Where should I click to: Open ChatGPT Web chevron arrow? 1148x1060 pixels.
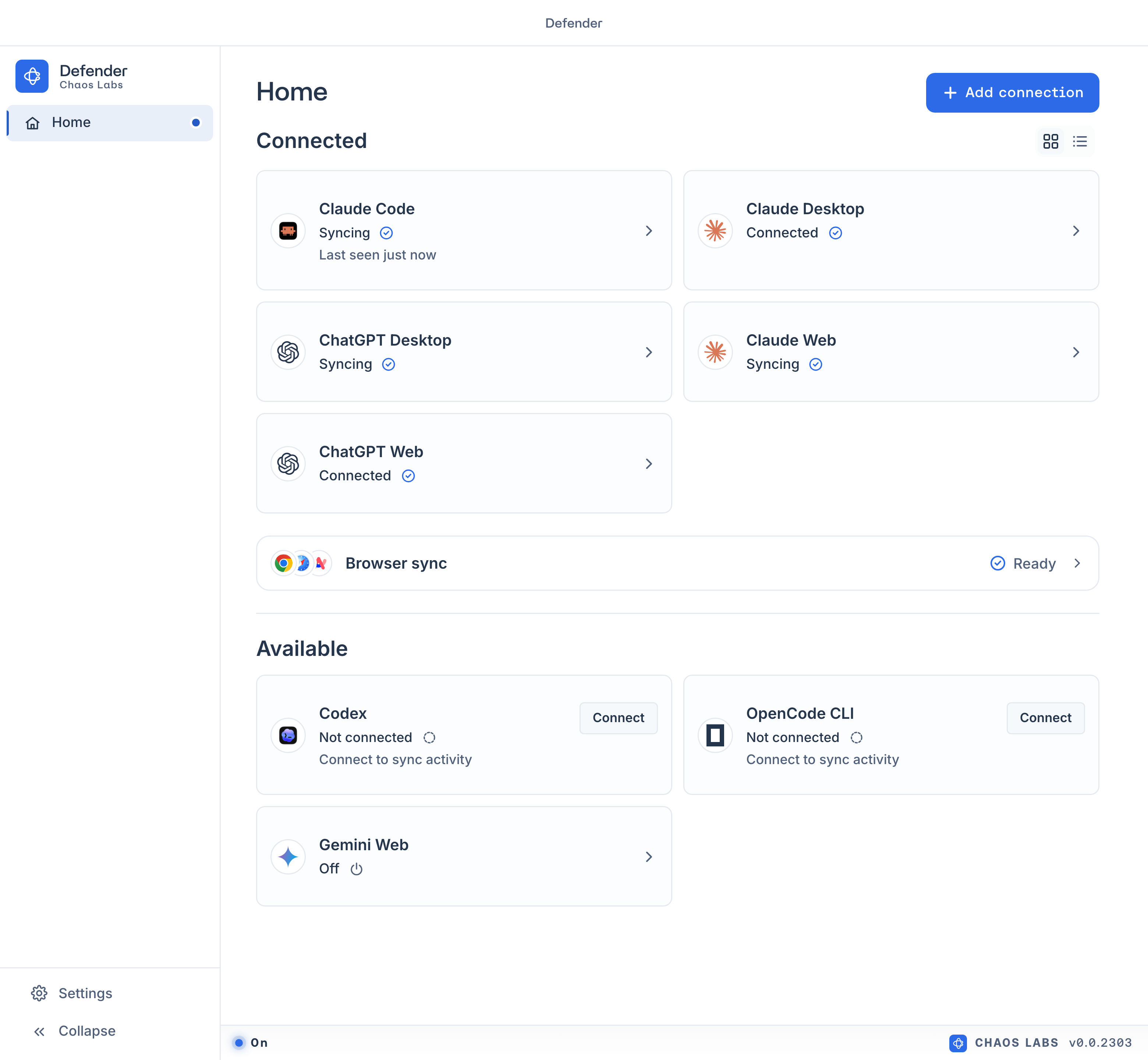click(649, 463)
